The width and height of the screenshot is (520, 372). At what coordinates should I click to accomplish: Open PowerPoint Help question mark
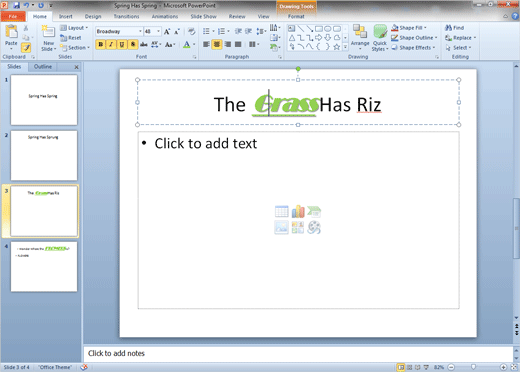click(515, 16)
